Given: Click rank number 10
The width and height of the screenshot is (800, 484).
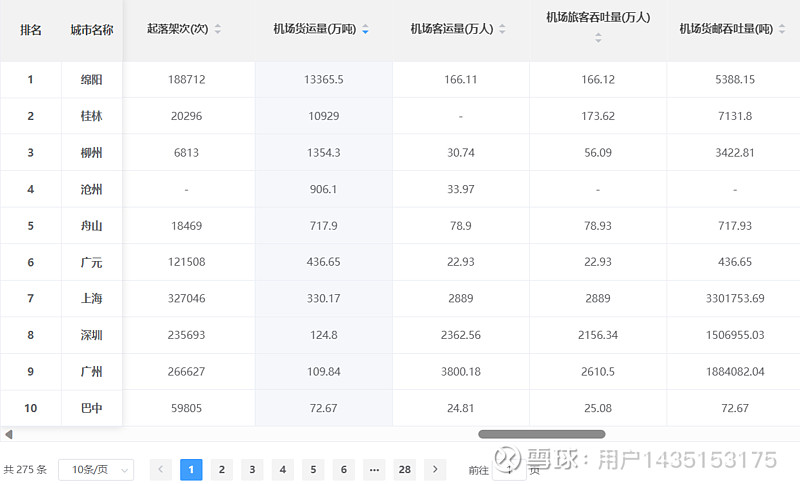Looking at the screenshot, I should pyautogui.click(x=31, y=408).
